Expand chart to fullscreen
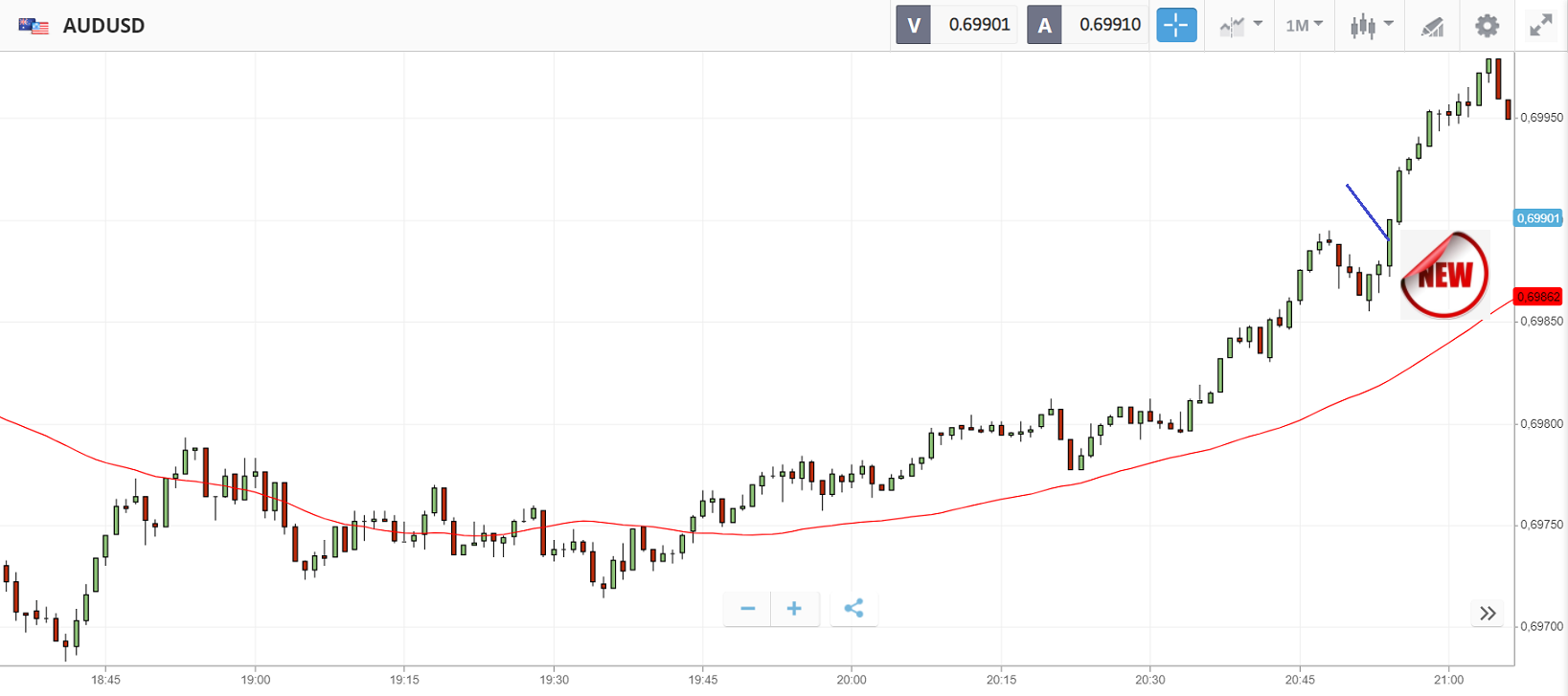The width and height of the screenshot is (1568, 696). (x=1540, y=26)
